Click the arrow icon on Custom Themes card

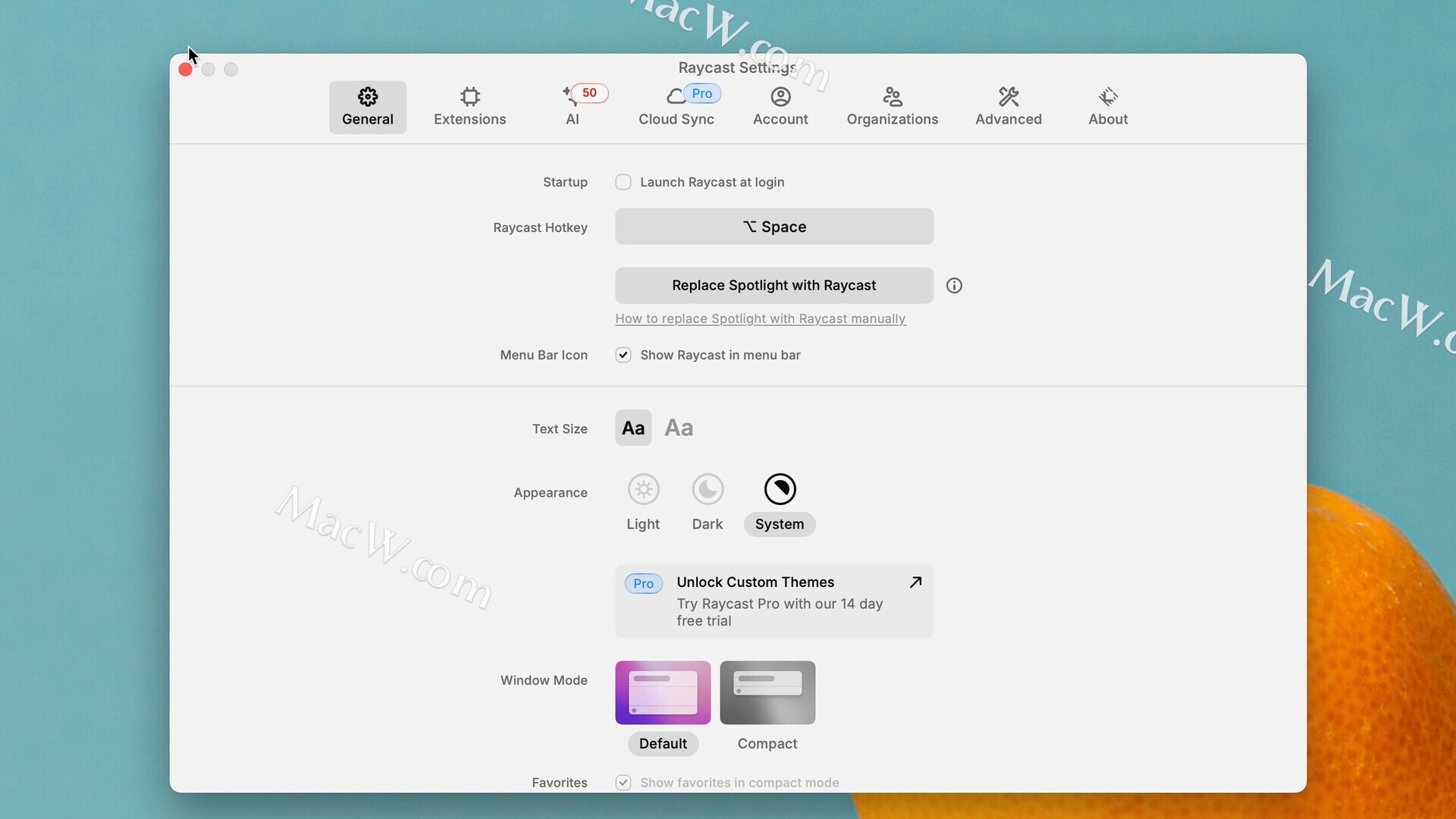pyautogui.click(x=915, y=582)
